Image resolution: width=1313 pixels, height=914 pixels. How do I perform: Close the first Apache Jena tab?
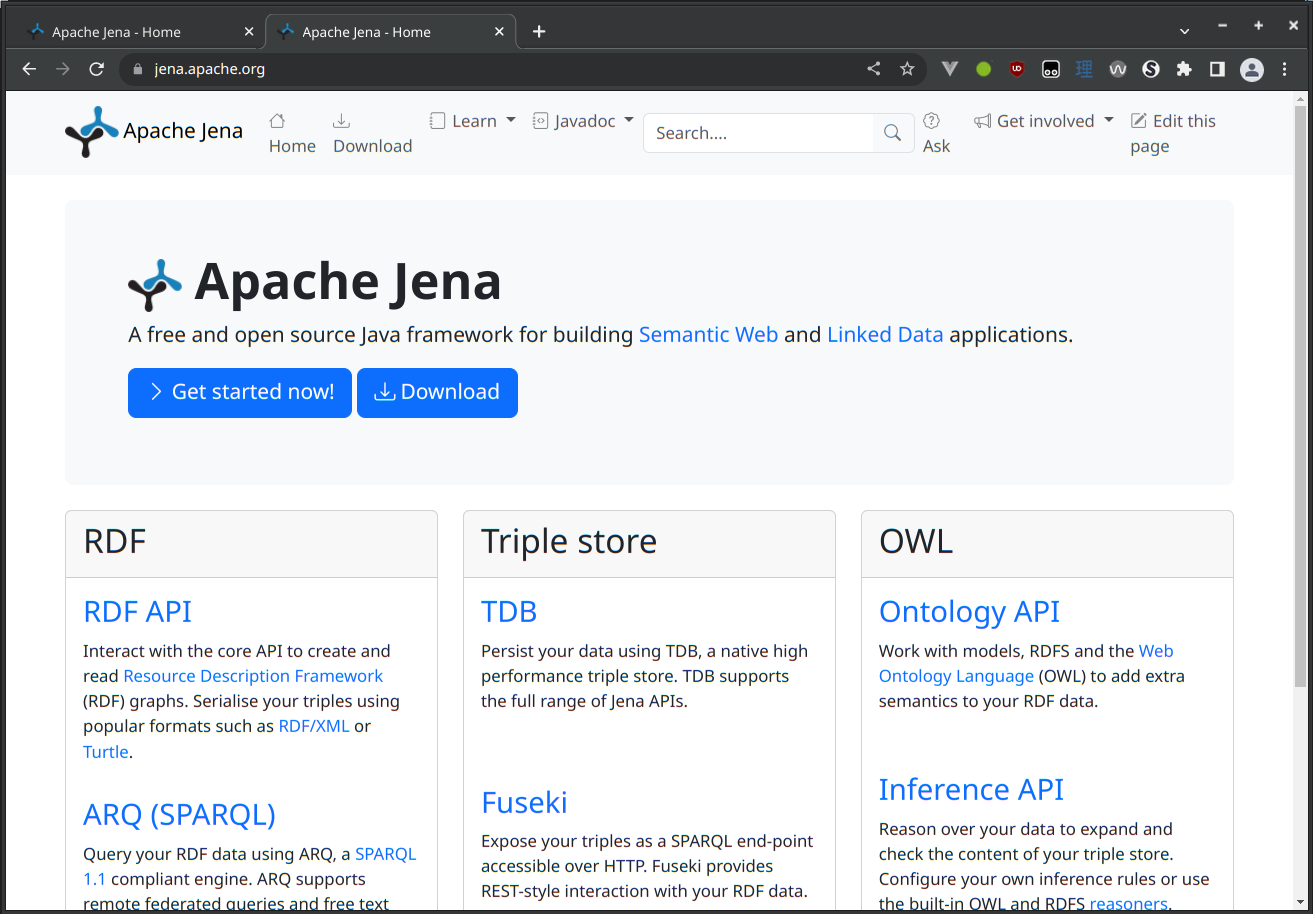[x=249, y=32]
